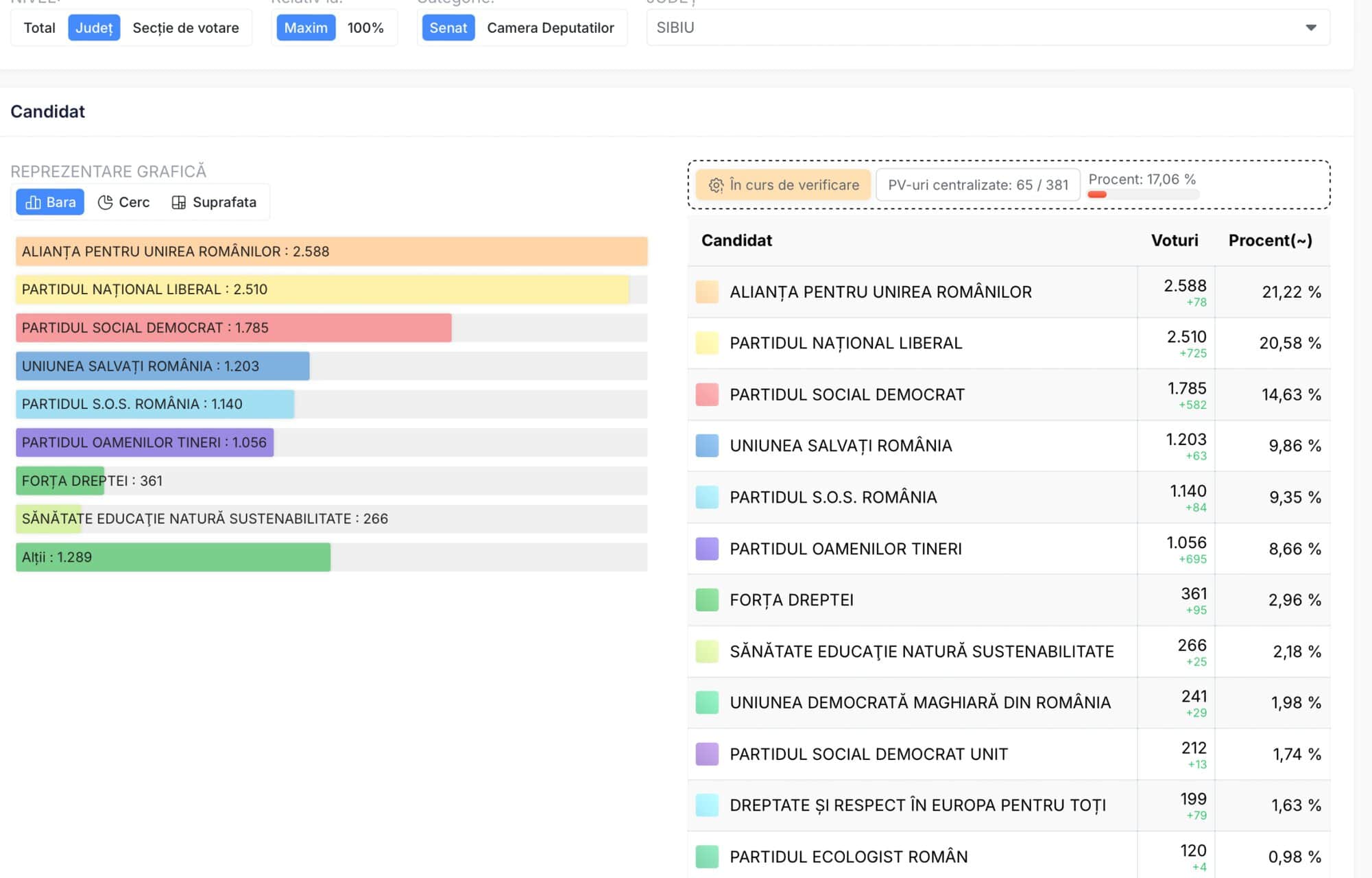Switch level to Total

39,28
